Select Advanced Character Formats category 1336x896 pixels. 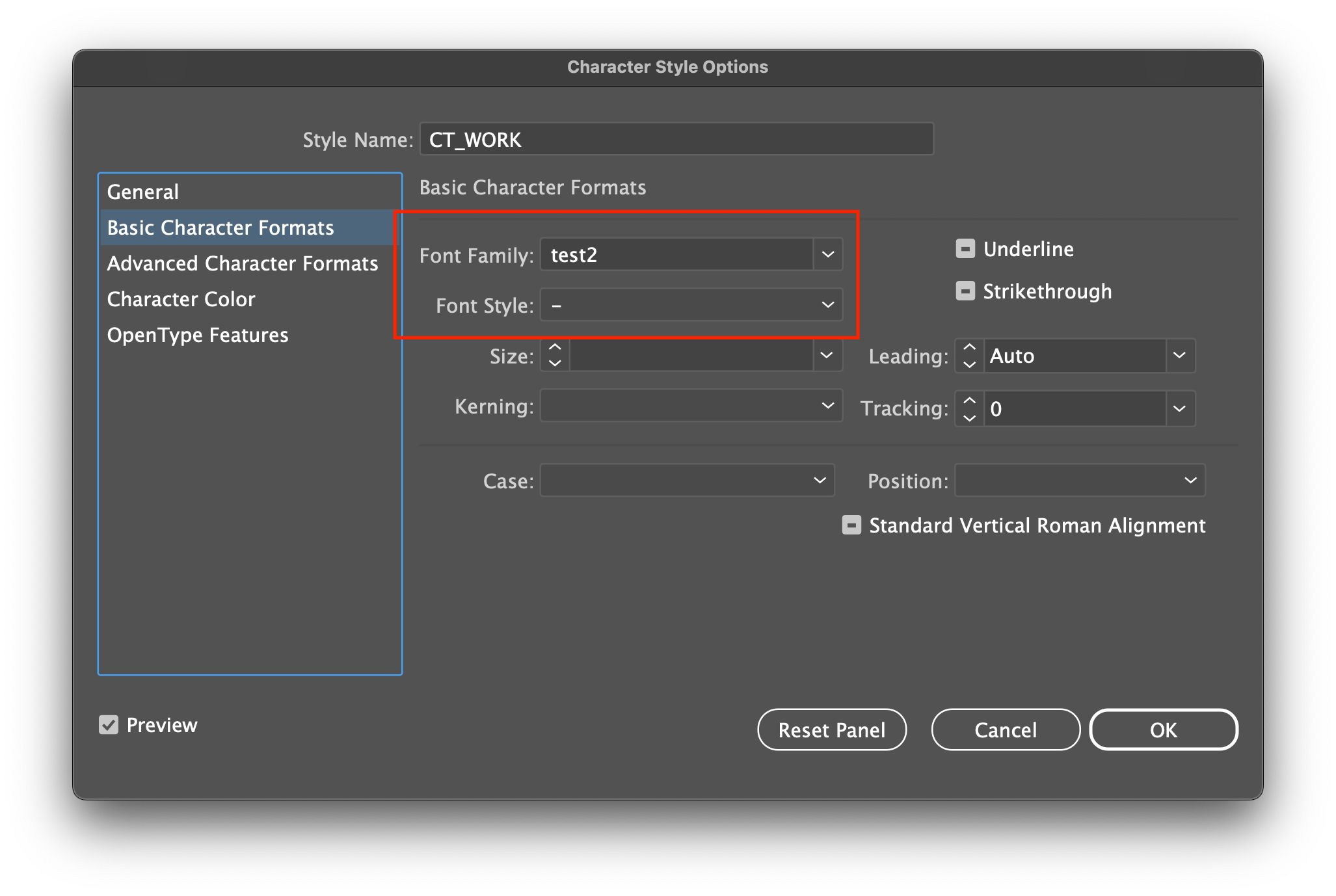tap(242, 263)
